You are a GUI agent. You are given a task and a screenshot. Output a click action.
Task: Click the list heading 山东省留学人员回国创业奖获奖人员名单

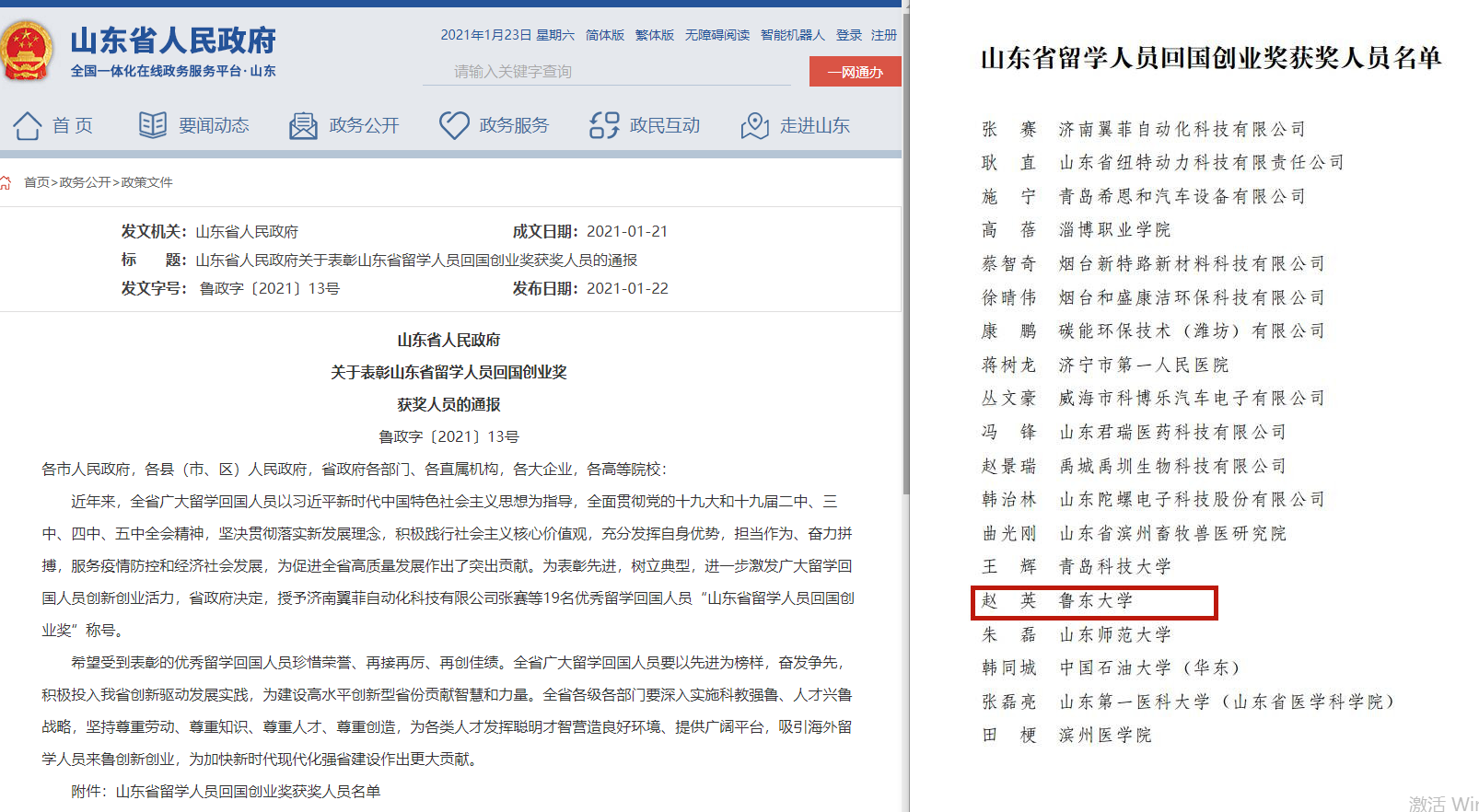pos(1211,58)
